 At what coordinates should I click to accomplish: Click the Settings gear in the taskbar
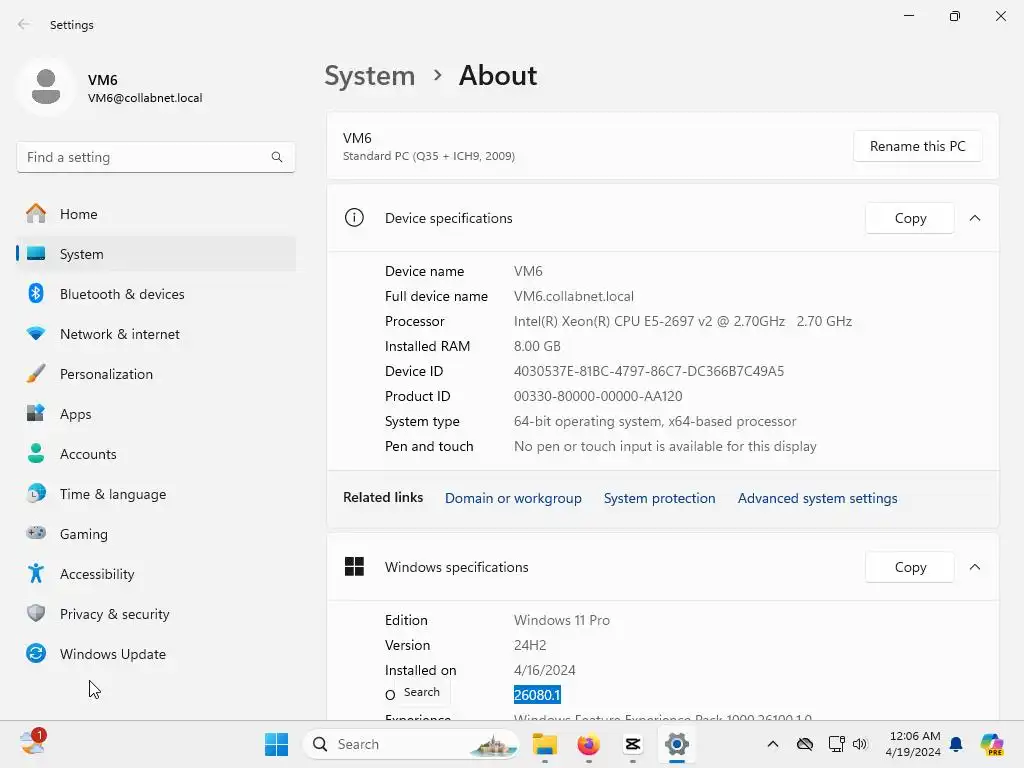pos(677,744)
